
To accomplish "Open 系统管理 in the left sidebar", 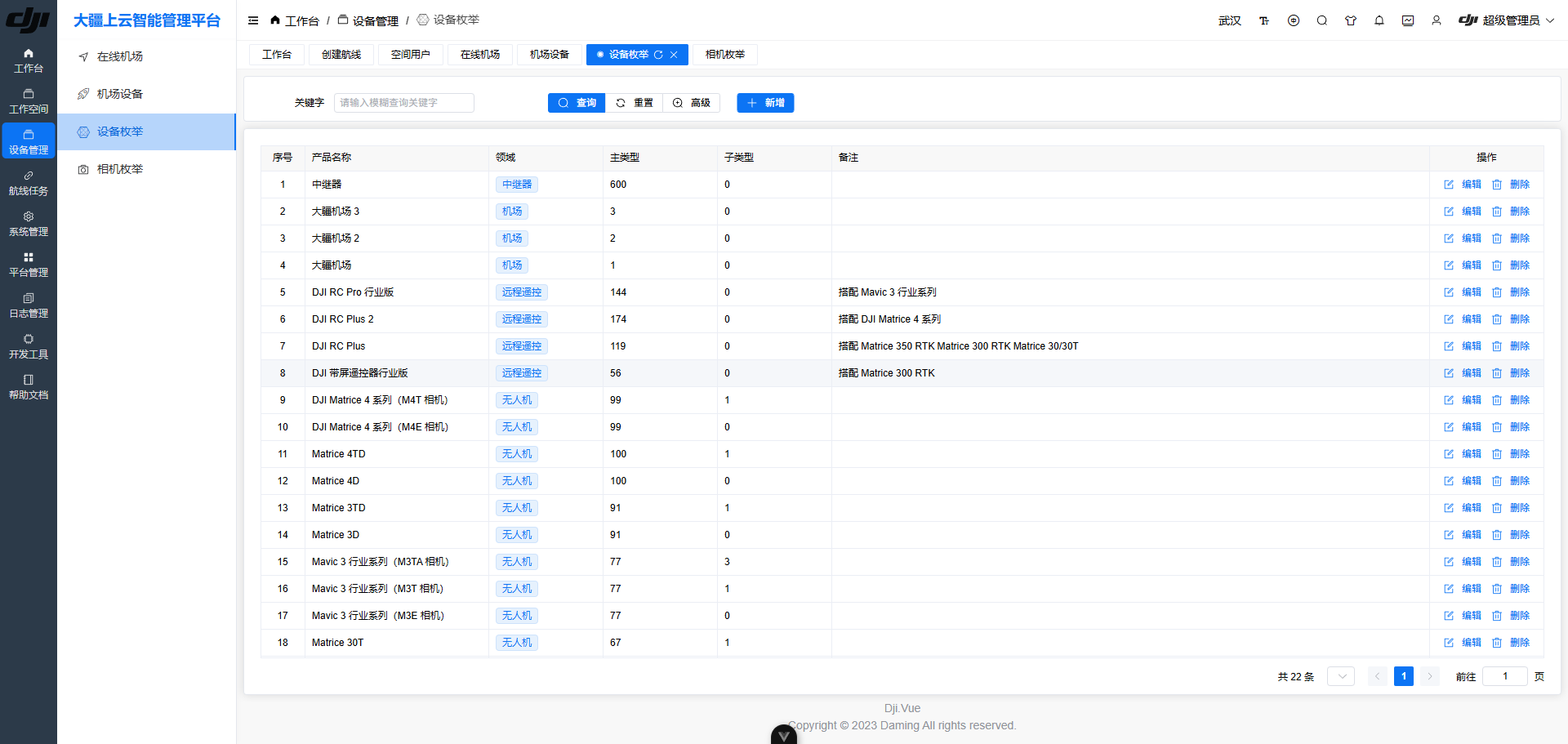I will click(29, 224).
